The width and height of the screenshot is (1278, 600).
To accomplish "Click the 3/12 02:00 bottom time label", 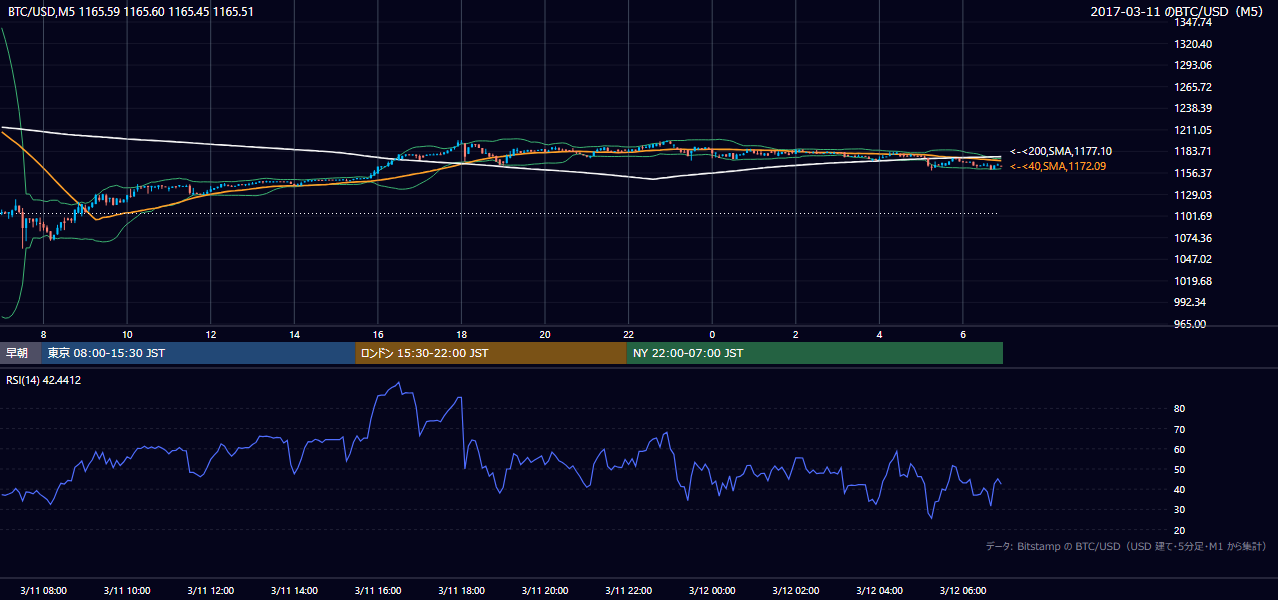I will tap(795, 591).
